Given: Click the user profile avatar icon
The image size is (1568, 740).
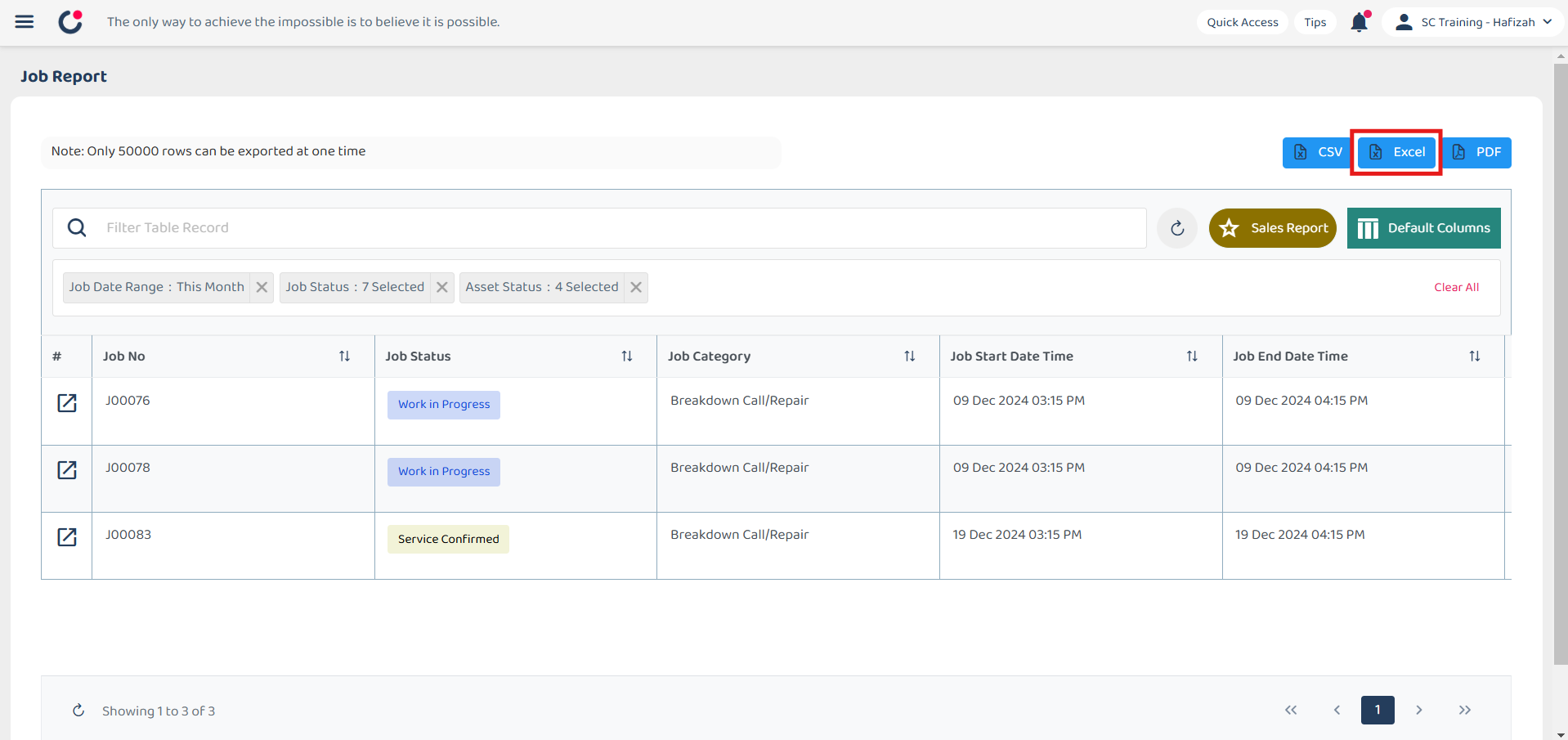Looking at the screenshot, I should point(1404,22).
